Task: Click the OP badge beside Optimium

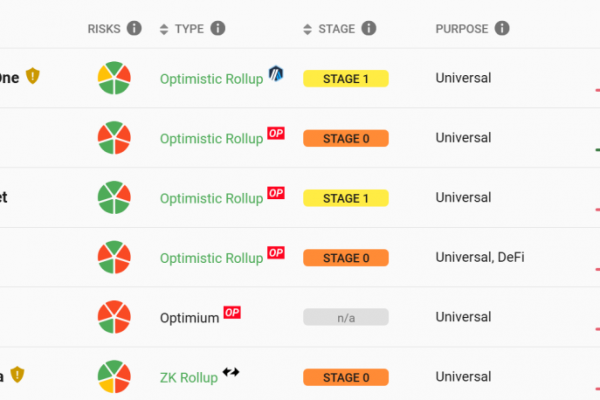Action: (232, 313)
